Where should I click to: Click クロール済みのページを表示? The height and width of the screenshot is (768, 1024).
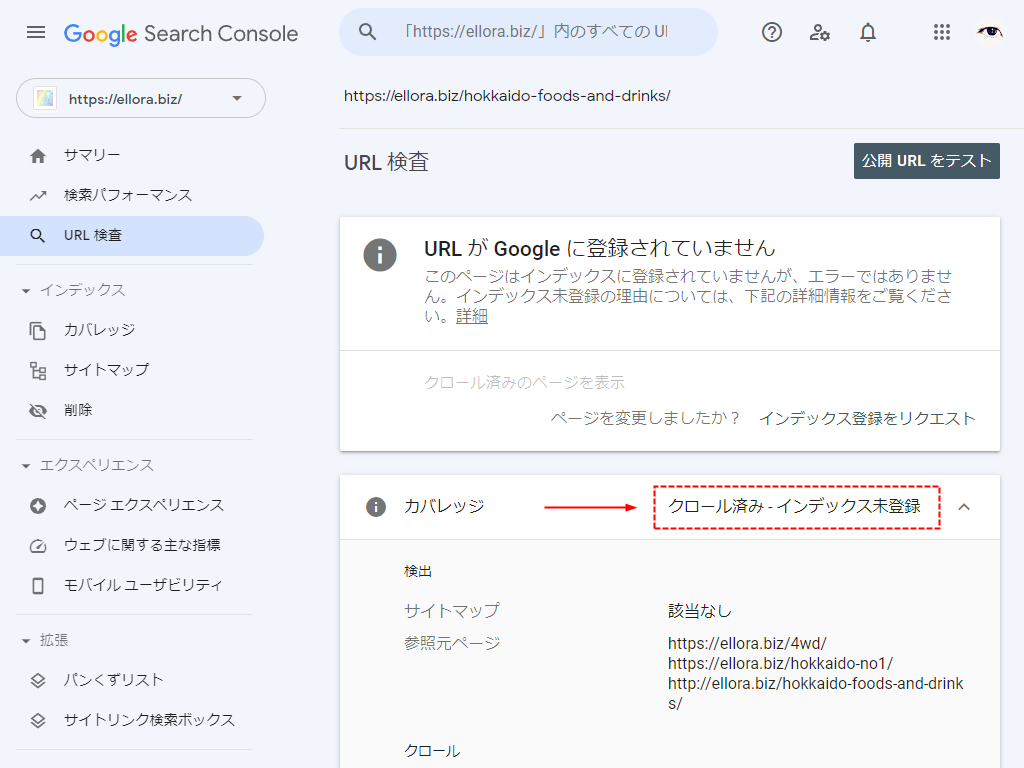(x=524, y=383)
